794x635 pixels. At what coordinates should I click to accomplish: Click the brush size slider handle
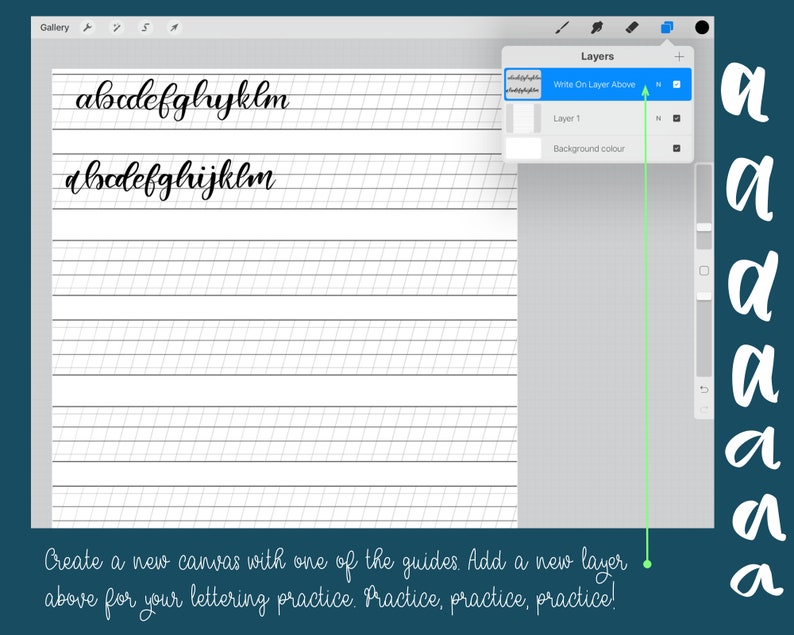pos(704,227)
